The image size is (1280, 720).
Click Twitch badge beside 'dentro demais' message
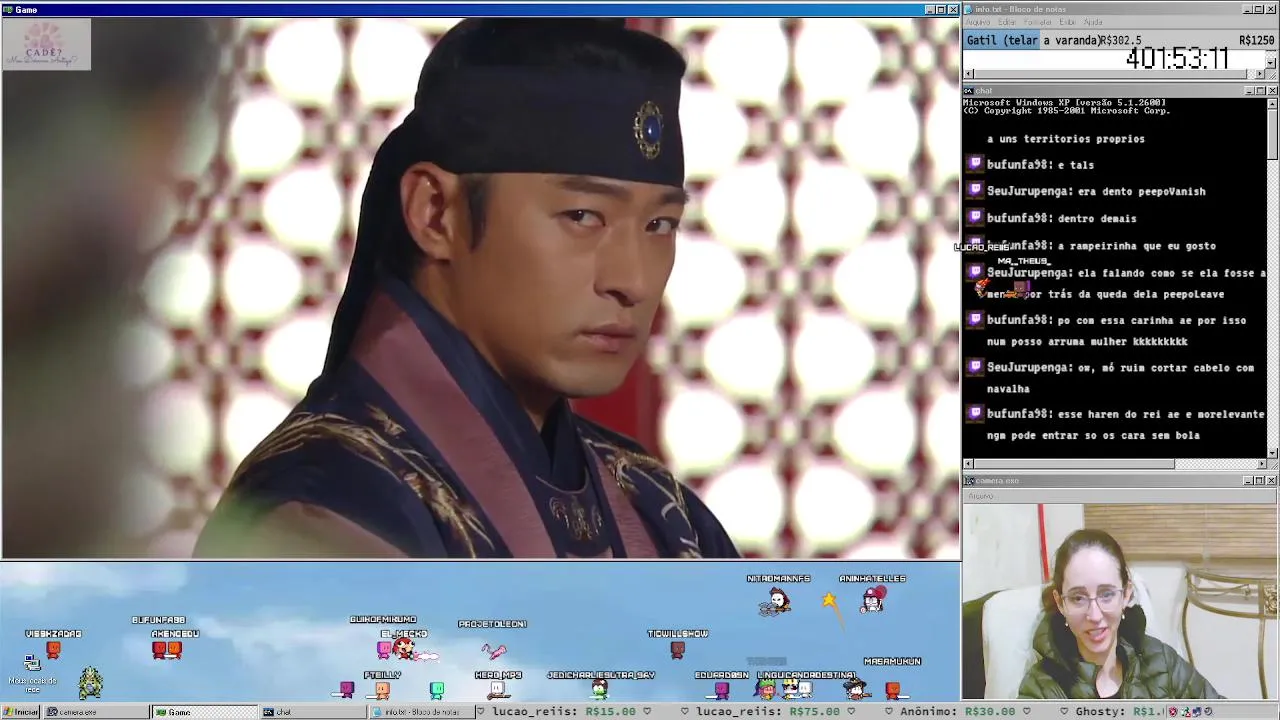975,217
